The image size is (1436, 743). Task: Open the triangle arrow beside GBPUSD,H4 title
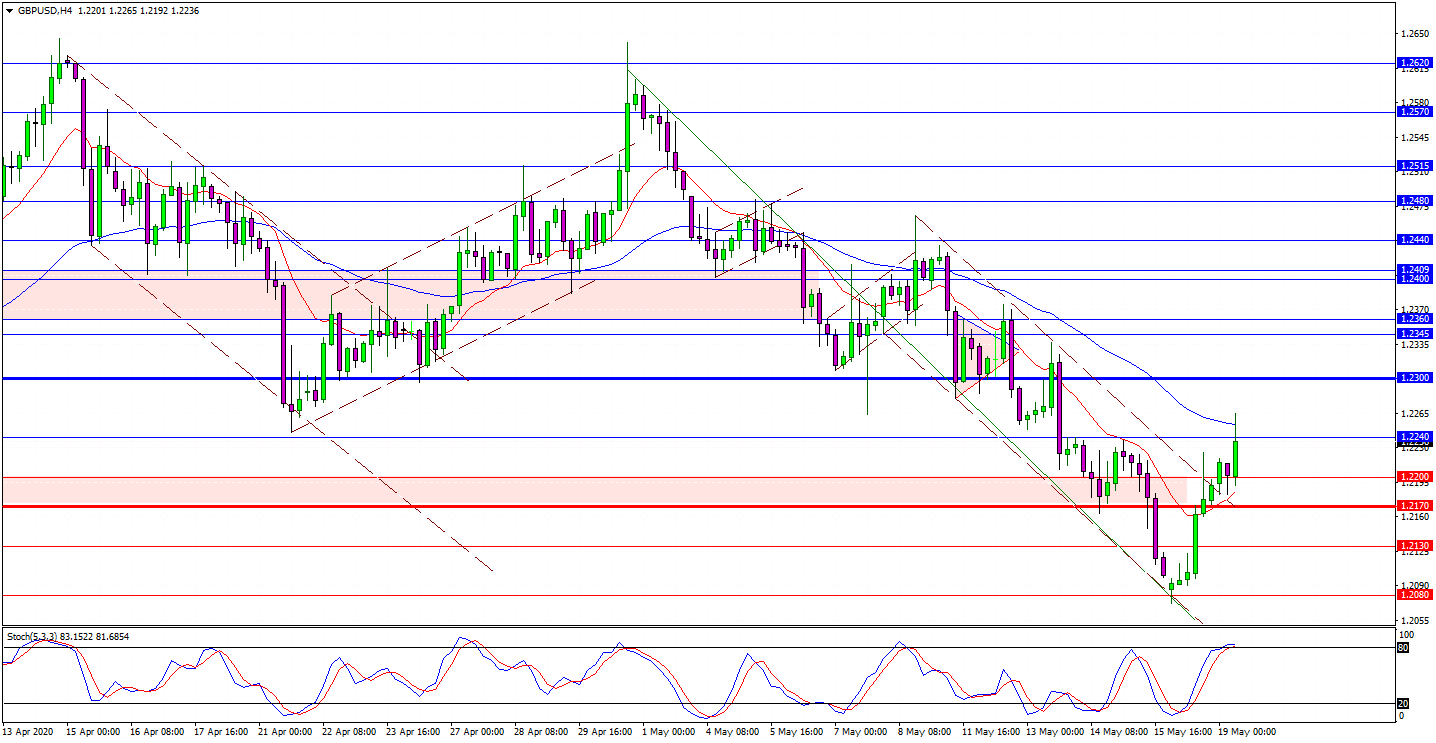pos(8,10)
